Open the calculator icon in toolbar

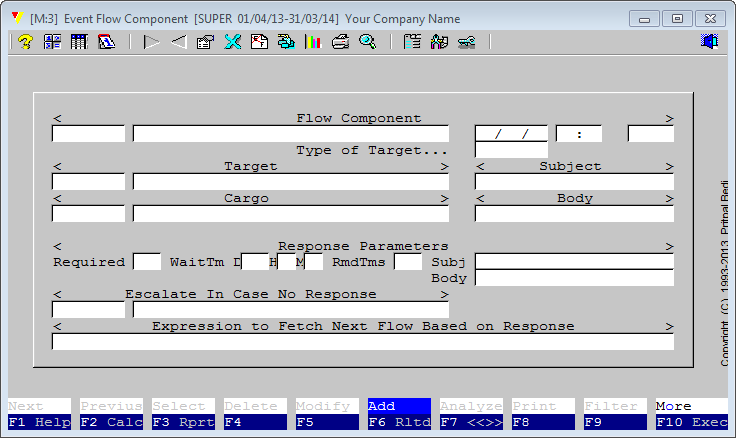(52, 42)
